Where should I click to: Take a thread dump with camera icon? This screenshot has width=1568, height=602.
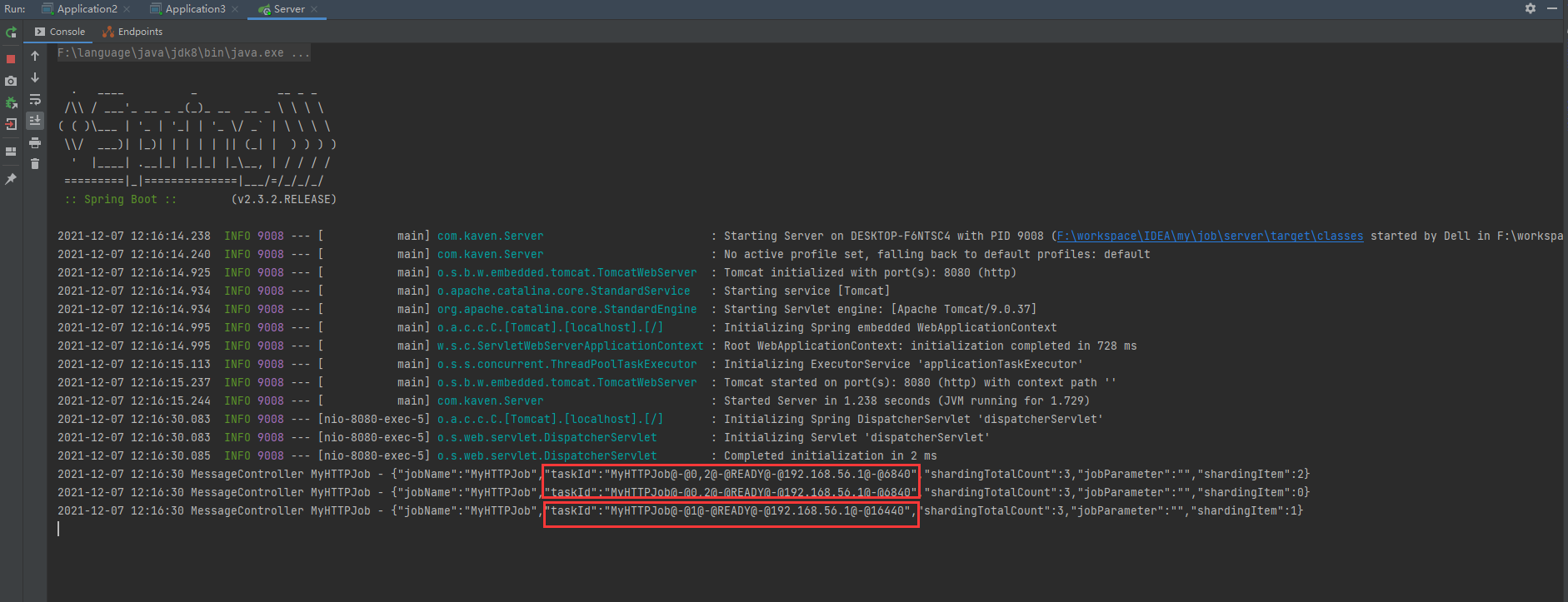coord(11,81)
